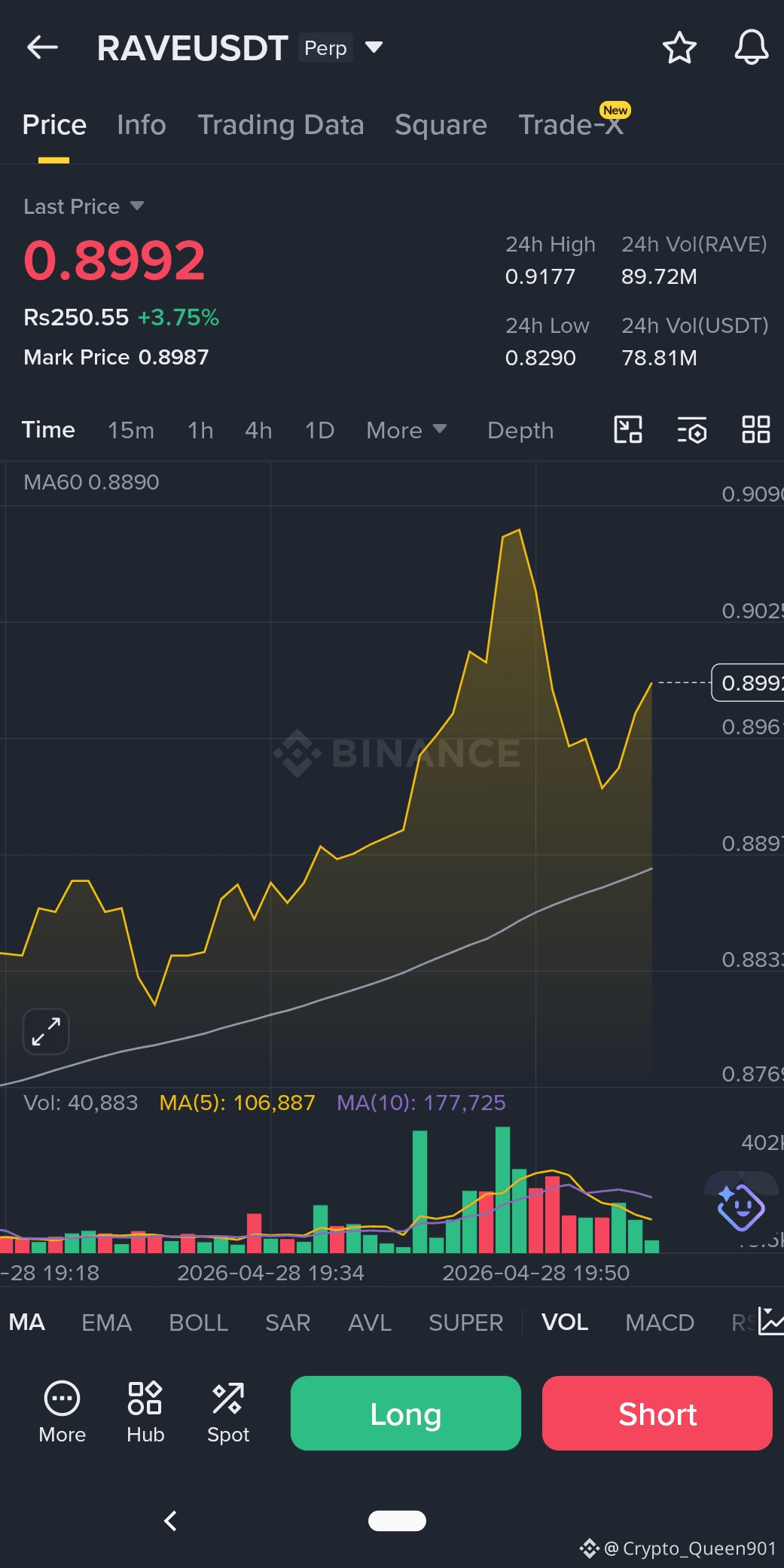Toggle the SAR indicator

[288, 1322]
